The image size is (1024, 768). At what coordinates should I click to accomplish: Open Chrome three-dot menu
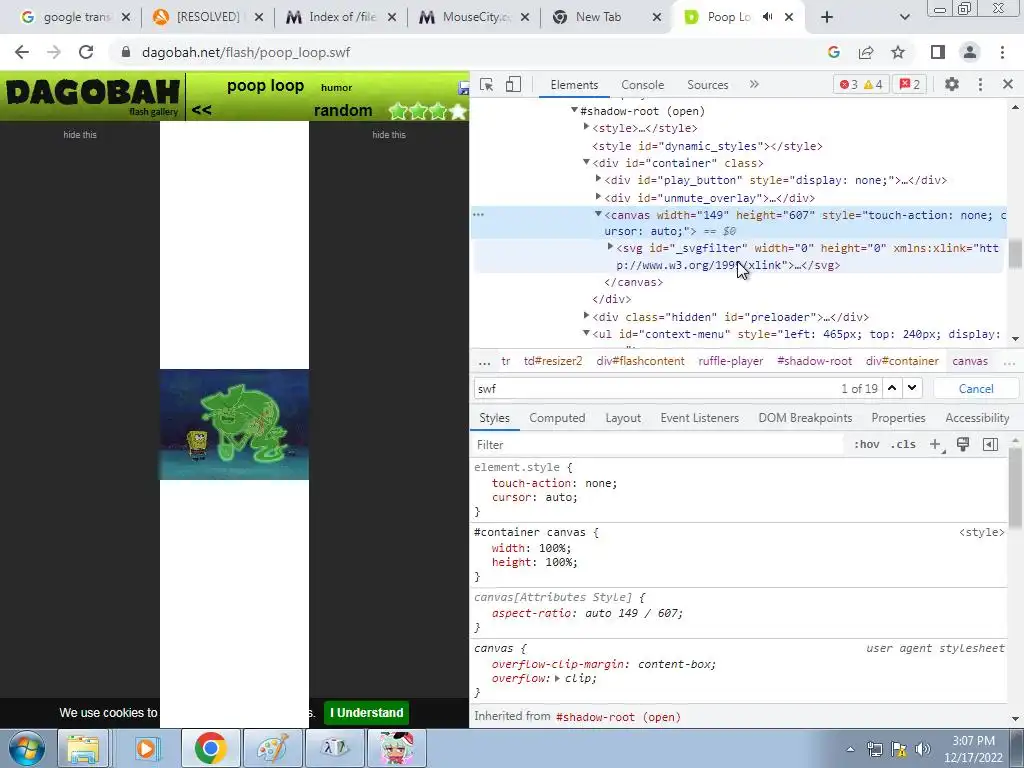click(1002, 52)
